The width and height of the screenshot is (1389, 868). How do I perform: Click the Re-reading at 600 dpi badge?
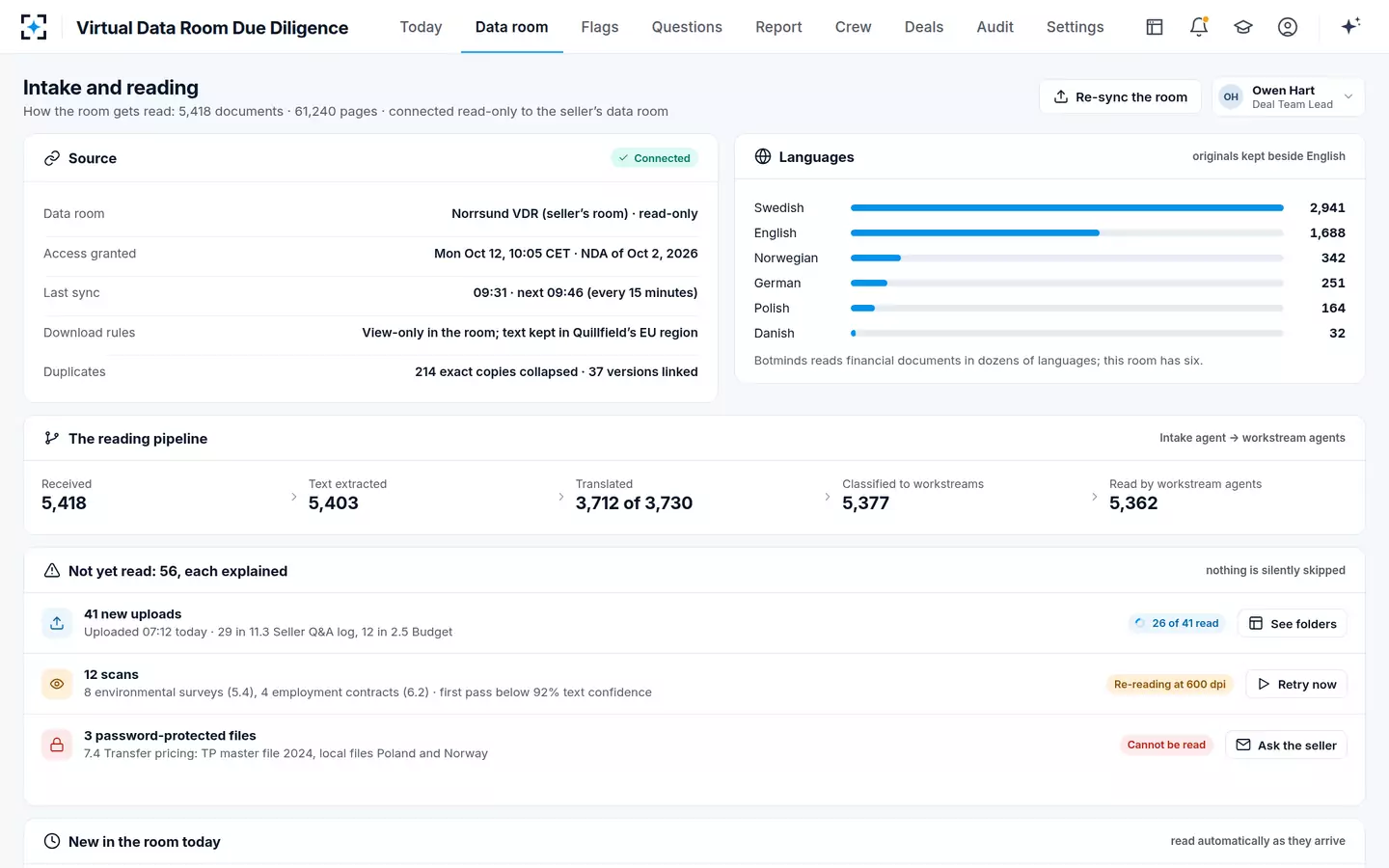pyautogui.click(x=1169, y=684)
